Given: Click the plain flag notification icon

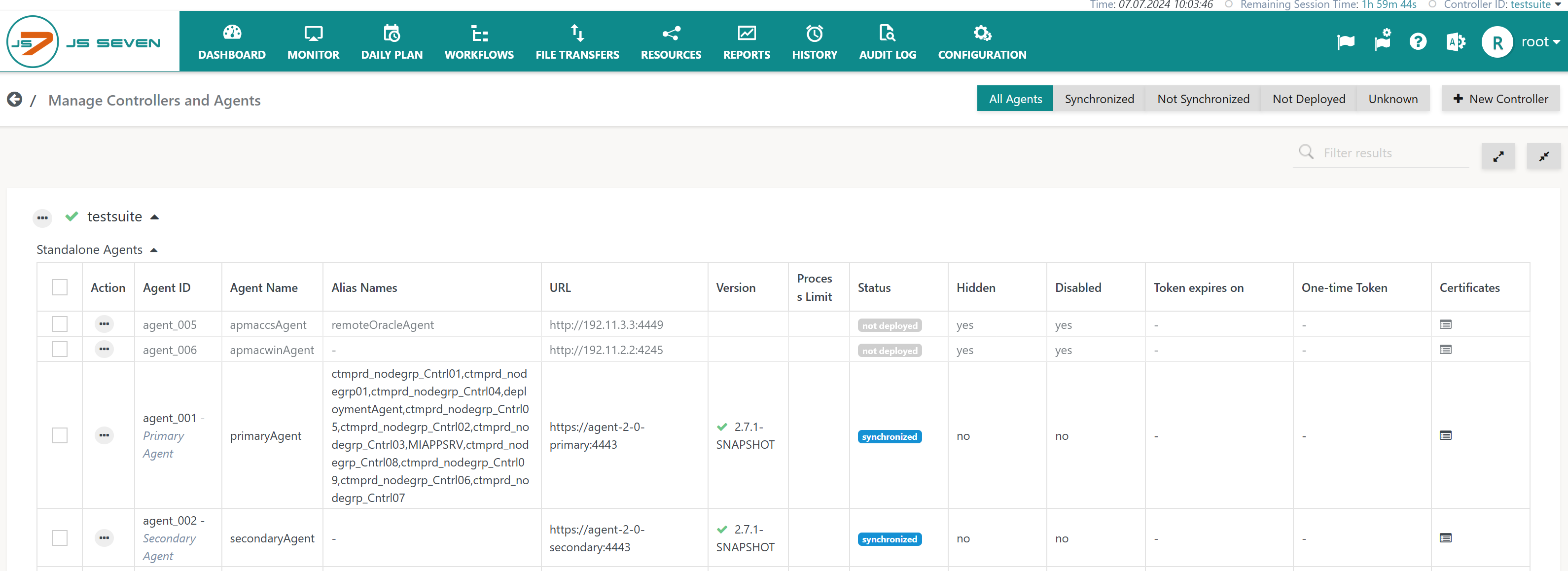Looking at the screenshot, I should pyautogui.click(x=1345, y=42).
